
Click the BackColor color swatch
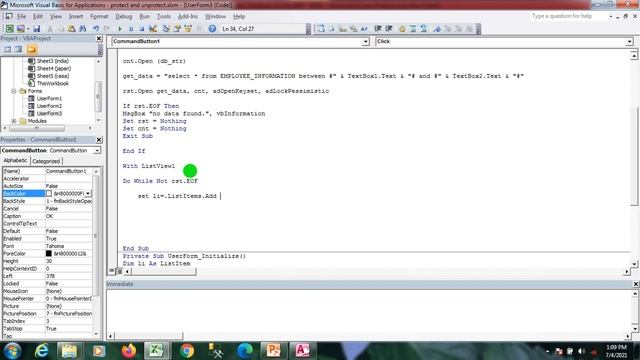[49, 193]
